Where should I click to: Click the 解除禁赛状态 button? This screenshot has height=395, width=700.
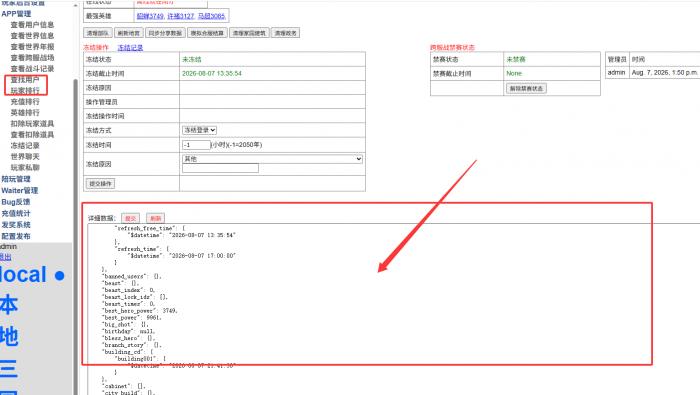(x=526, y=88)
